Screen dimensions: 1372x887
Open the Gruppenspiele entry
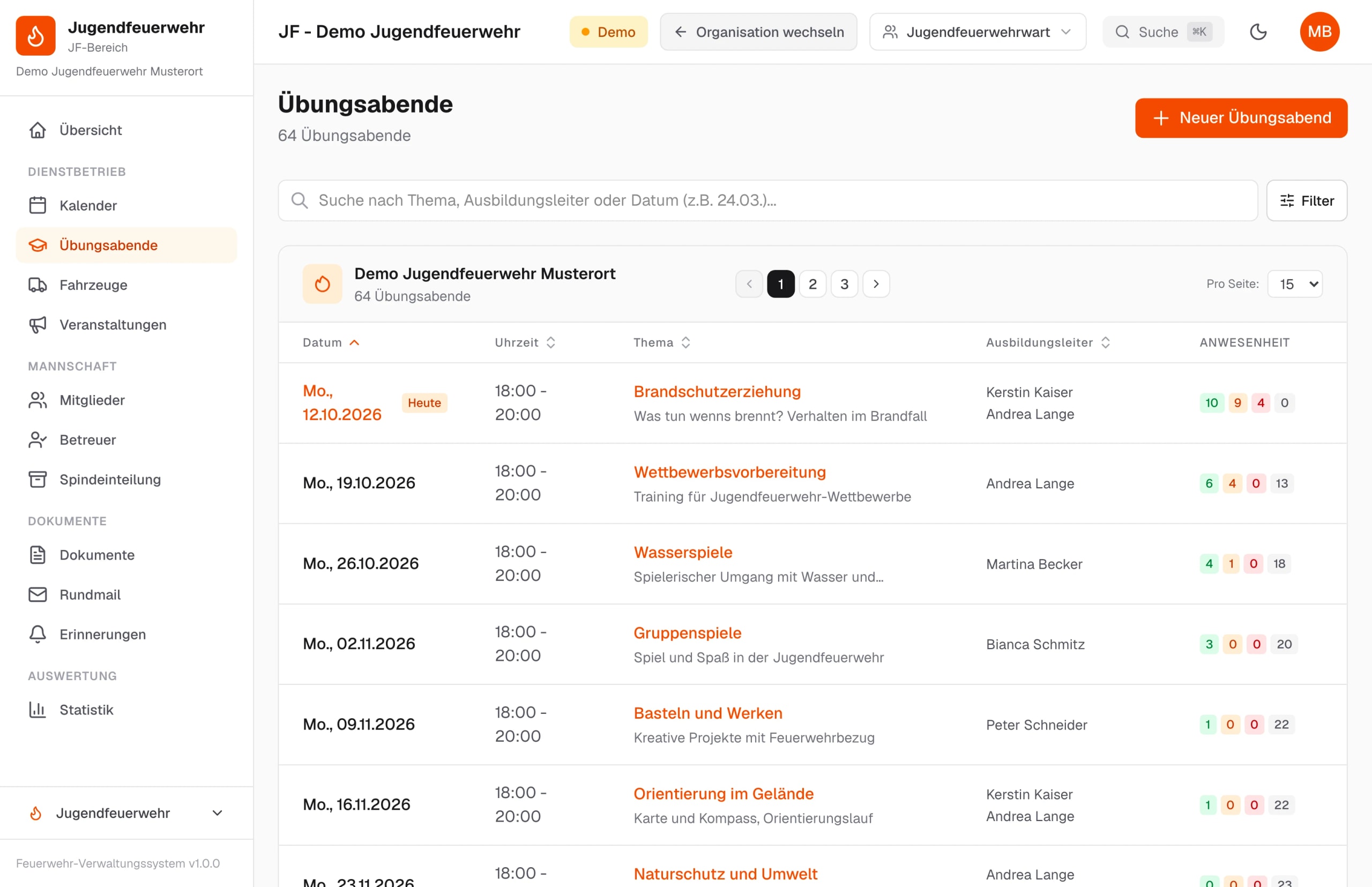pyautogui.click(x=687, y=633)
